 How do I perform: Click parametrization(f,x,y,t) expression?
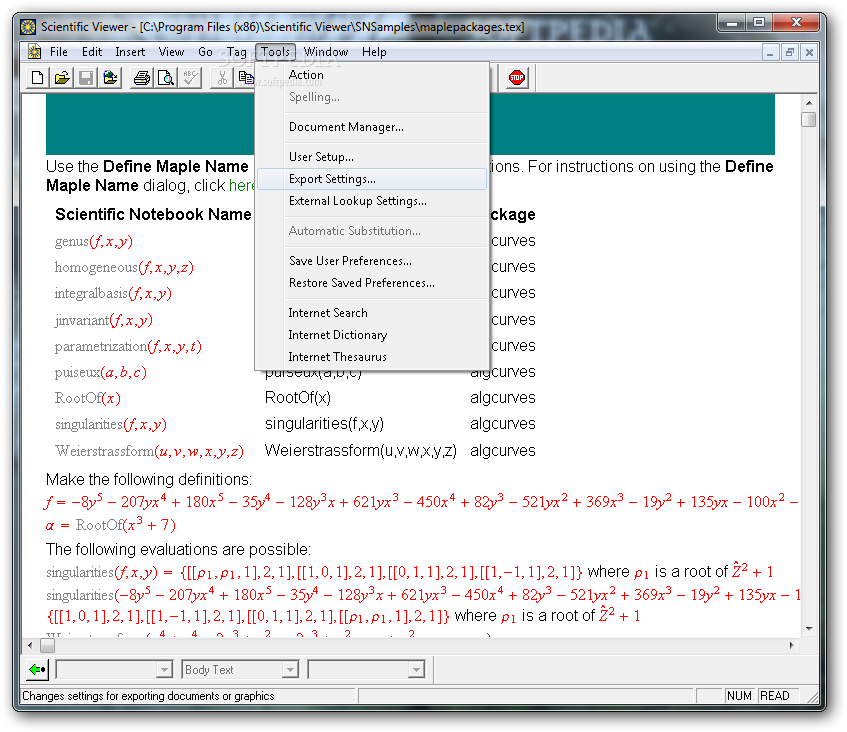(128, 346)
